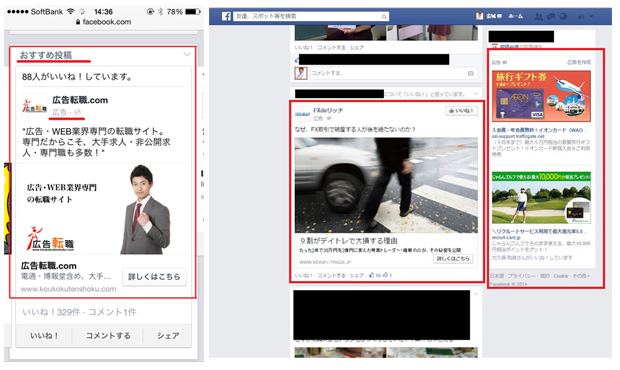The width and height of the screenshot is (620, 370).
Task: Tap 88人がいいね！しています。 text on mobile
Action: coord(77,77)
